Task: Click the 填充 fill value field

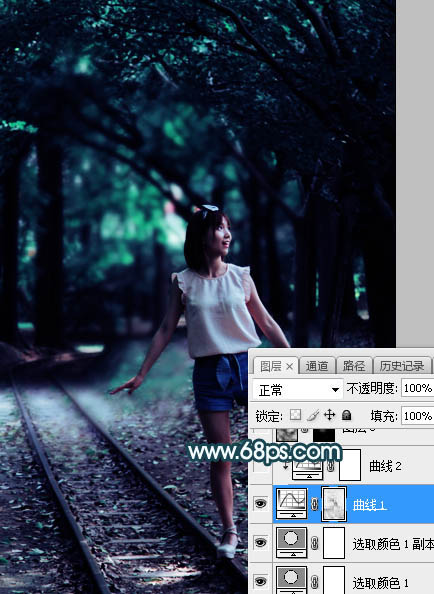Action: [x=417, y=416]
